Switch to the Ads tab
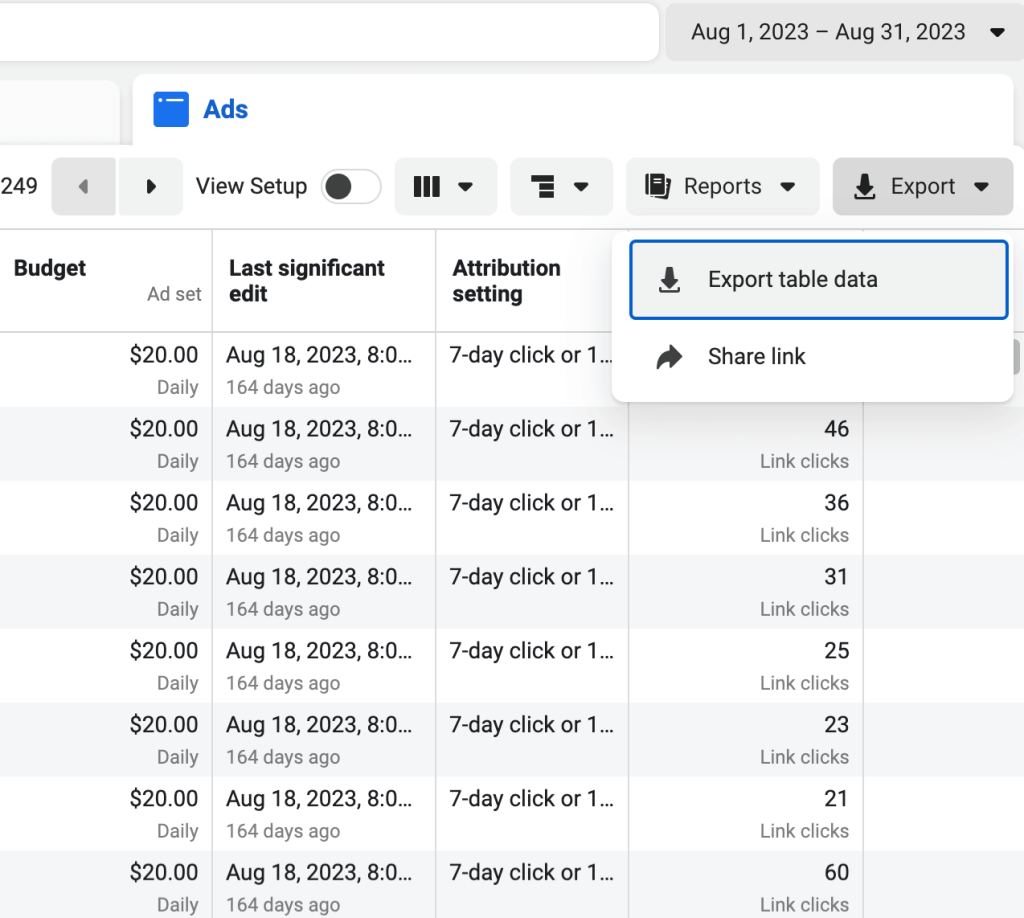 tap(225, 109)
